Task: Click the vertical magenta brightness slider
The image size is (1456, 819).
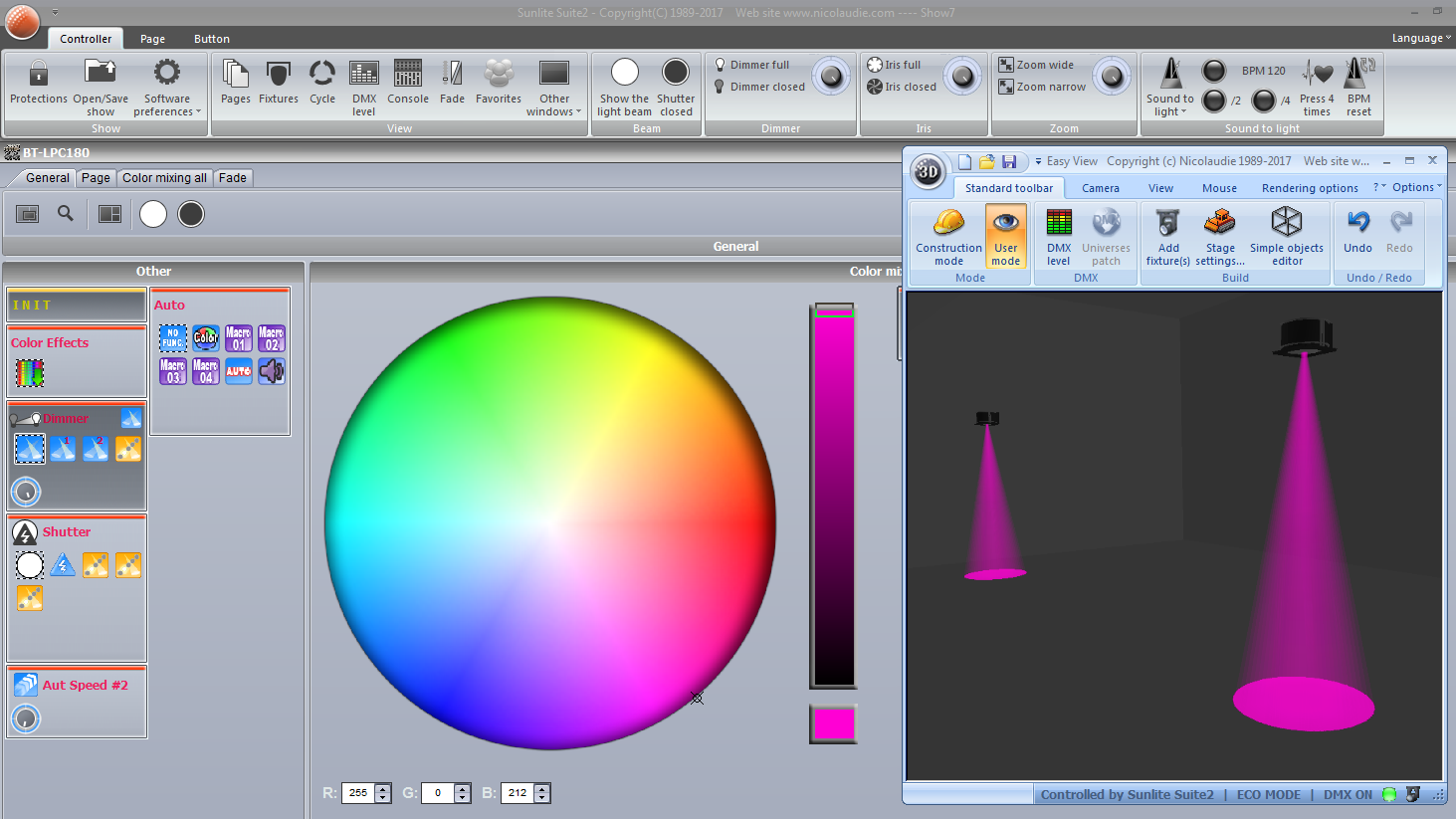Action: [x=834, y=496]
